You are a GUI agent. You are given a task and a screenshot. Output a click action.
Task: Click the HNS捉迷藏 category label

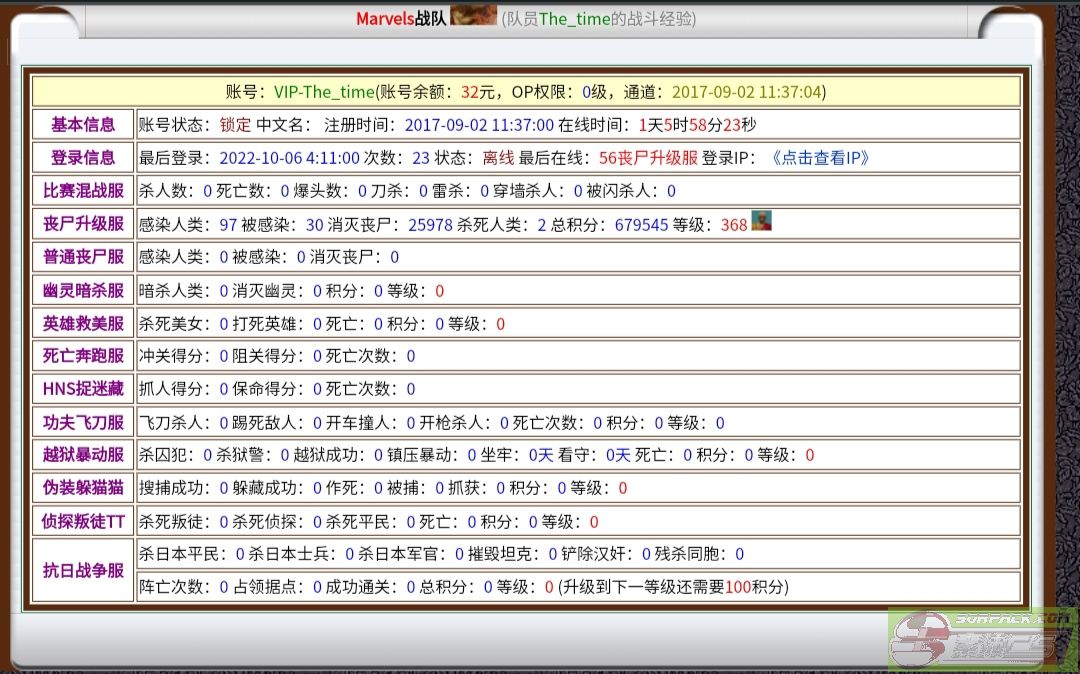[83, 389]
